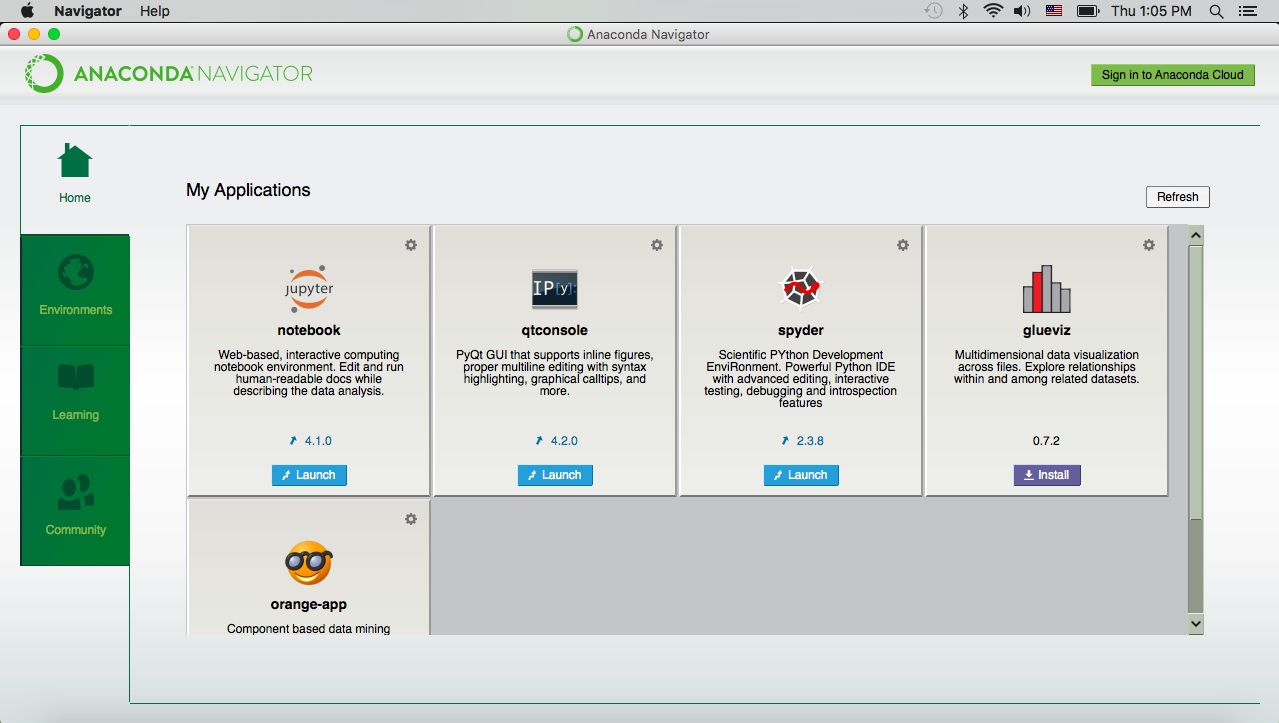Viewport: 1279px width, 723px height.
Task: Open the glueviz tile gear options
Action: (1149, 245)
